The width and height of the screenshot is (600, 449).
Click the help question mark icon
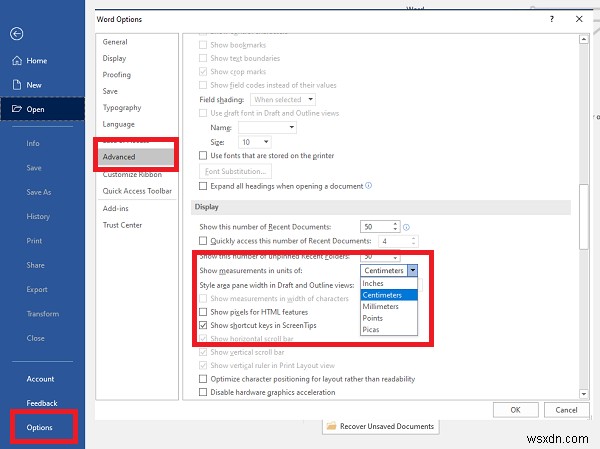[551, 19]
